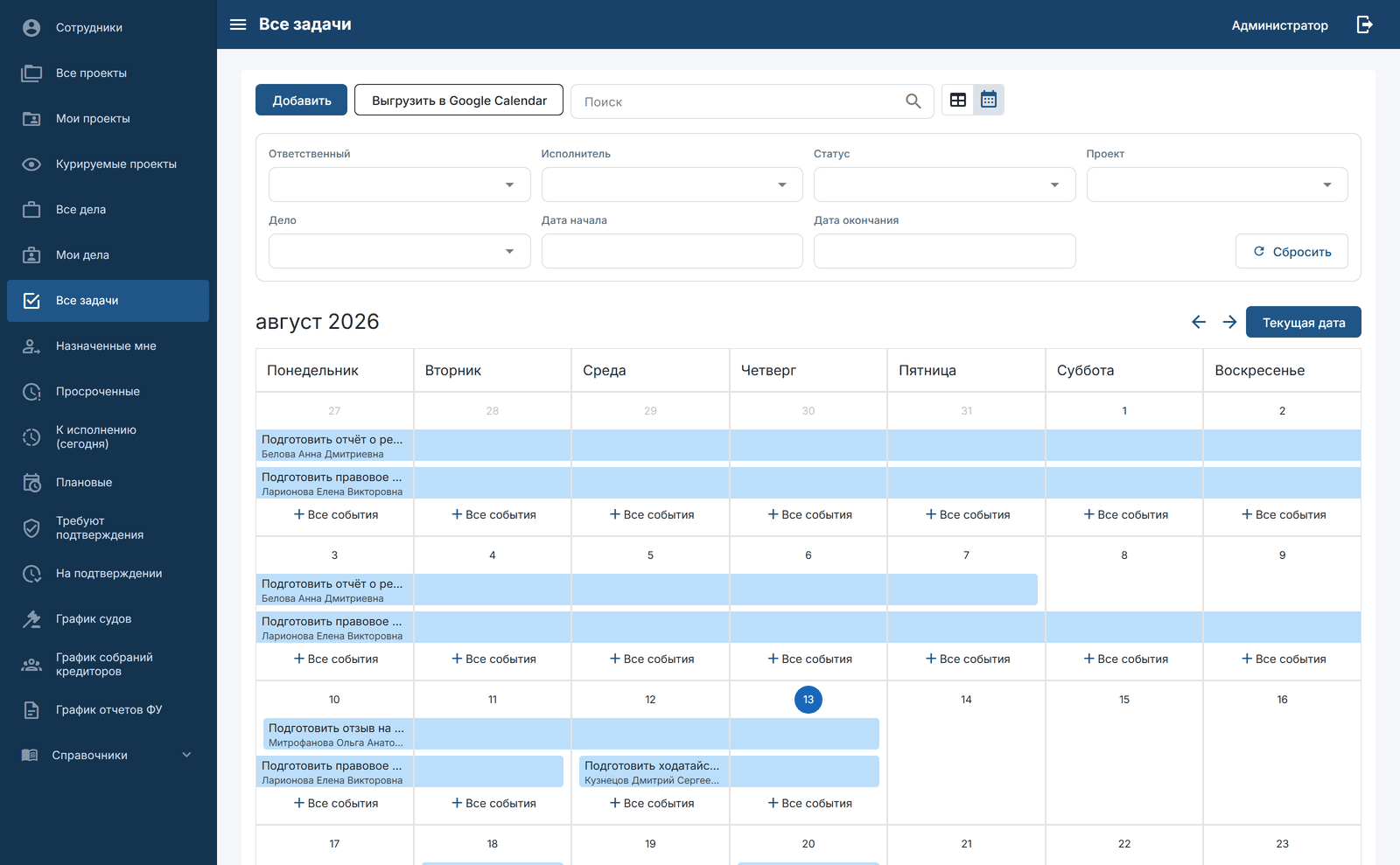Click Все события under Sunday 9
Image resolution: width=1400 pixels, height=865 pixels.
coord(1283,659)
